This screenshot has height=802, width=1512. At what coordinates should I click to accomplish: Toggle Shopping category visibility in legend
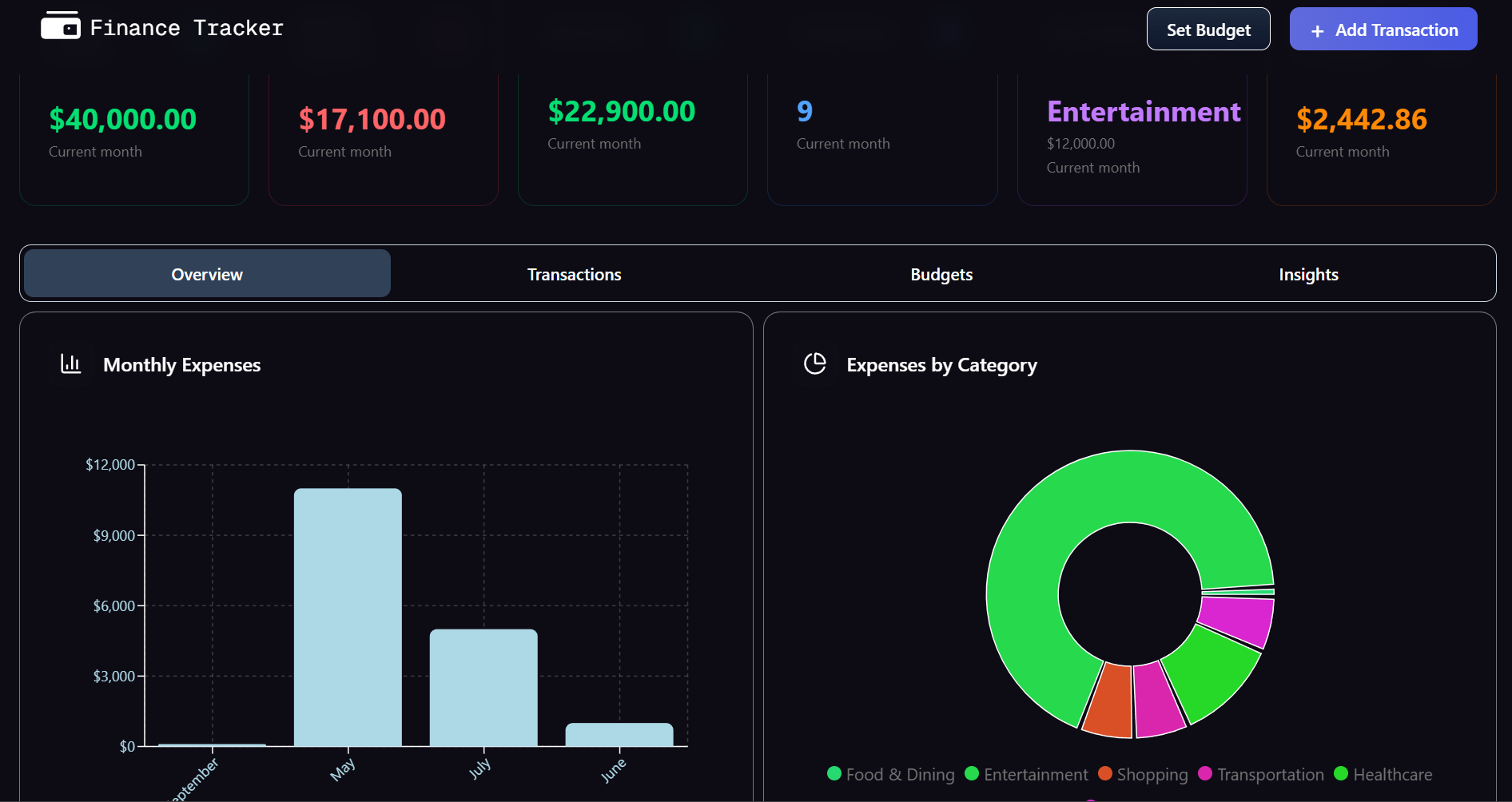[1143, 773]
